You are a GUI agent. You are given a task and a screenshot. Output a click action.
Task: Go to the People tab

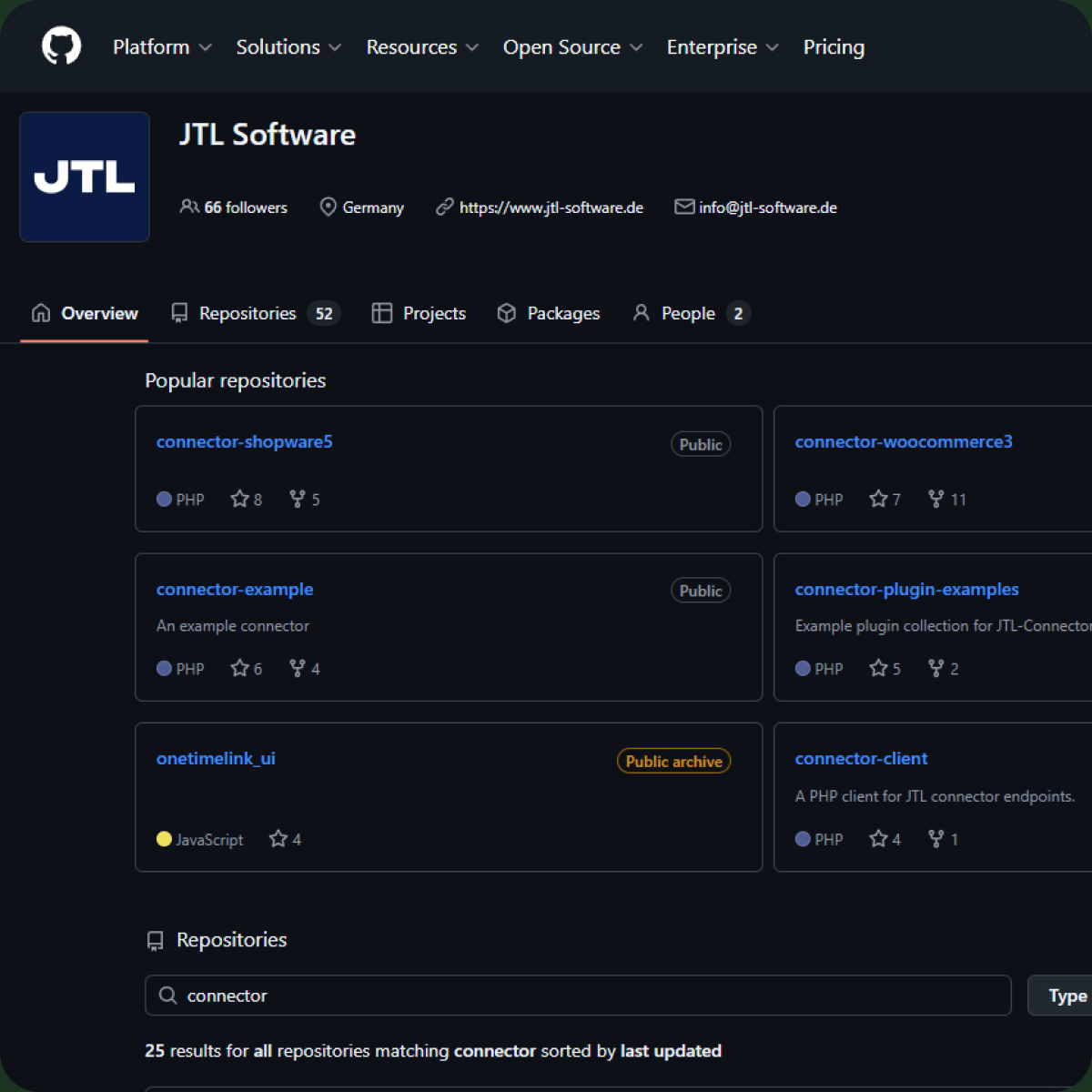point(692,313)
